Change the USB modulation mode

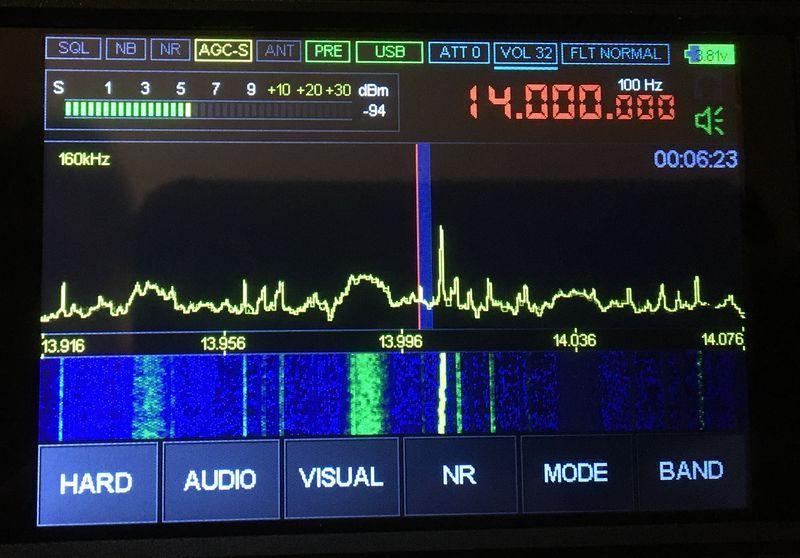[389, 52]
